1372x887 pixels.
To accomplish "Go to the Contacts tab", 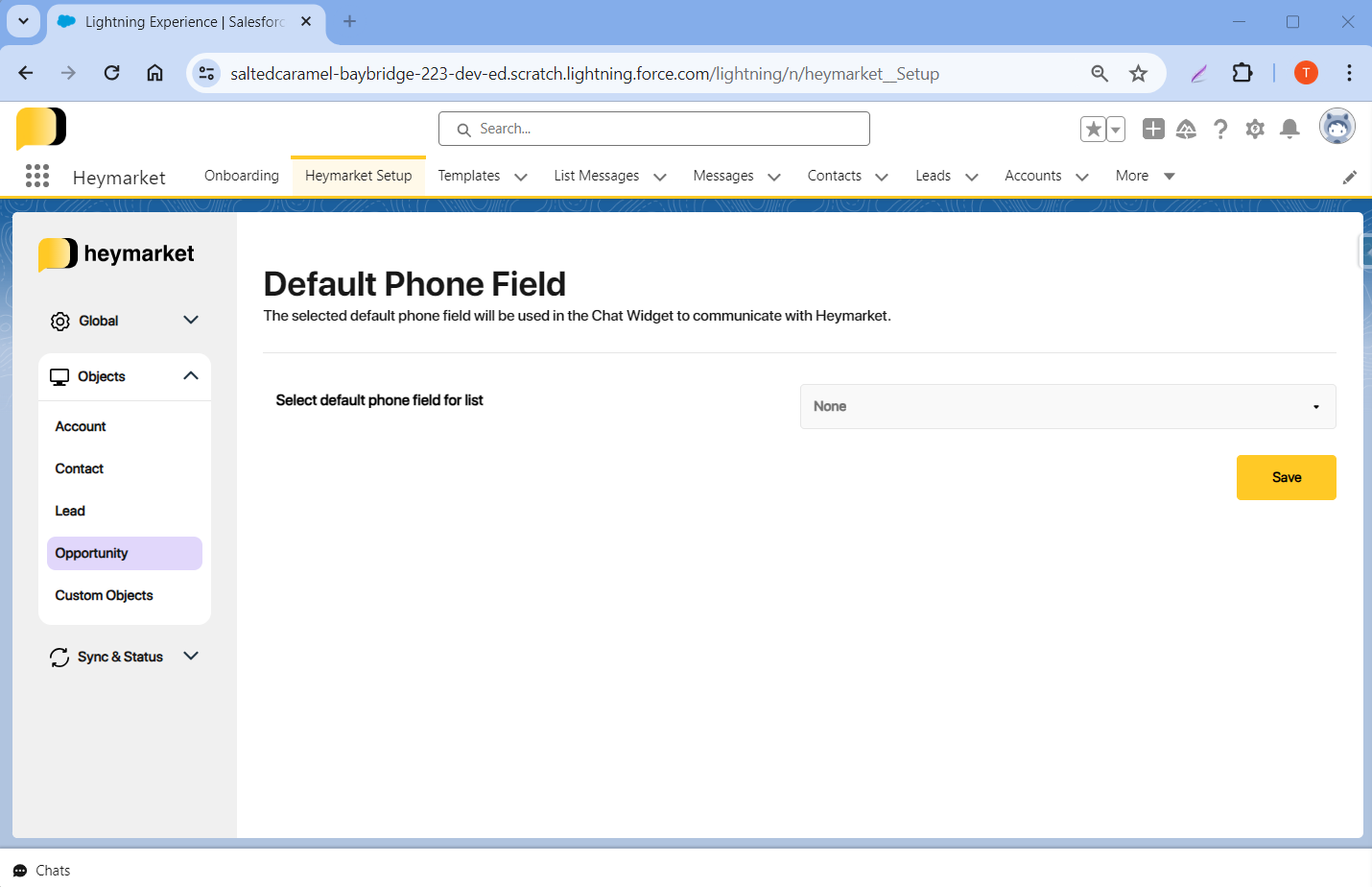I will click(835, 176).
